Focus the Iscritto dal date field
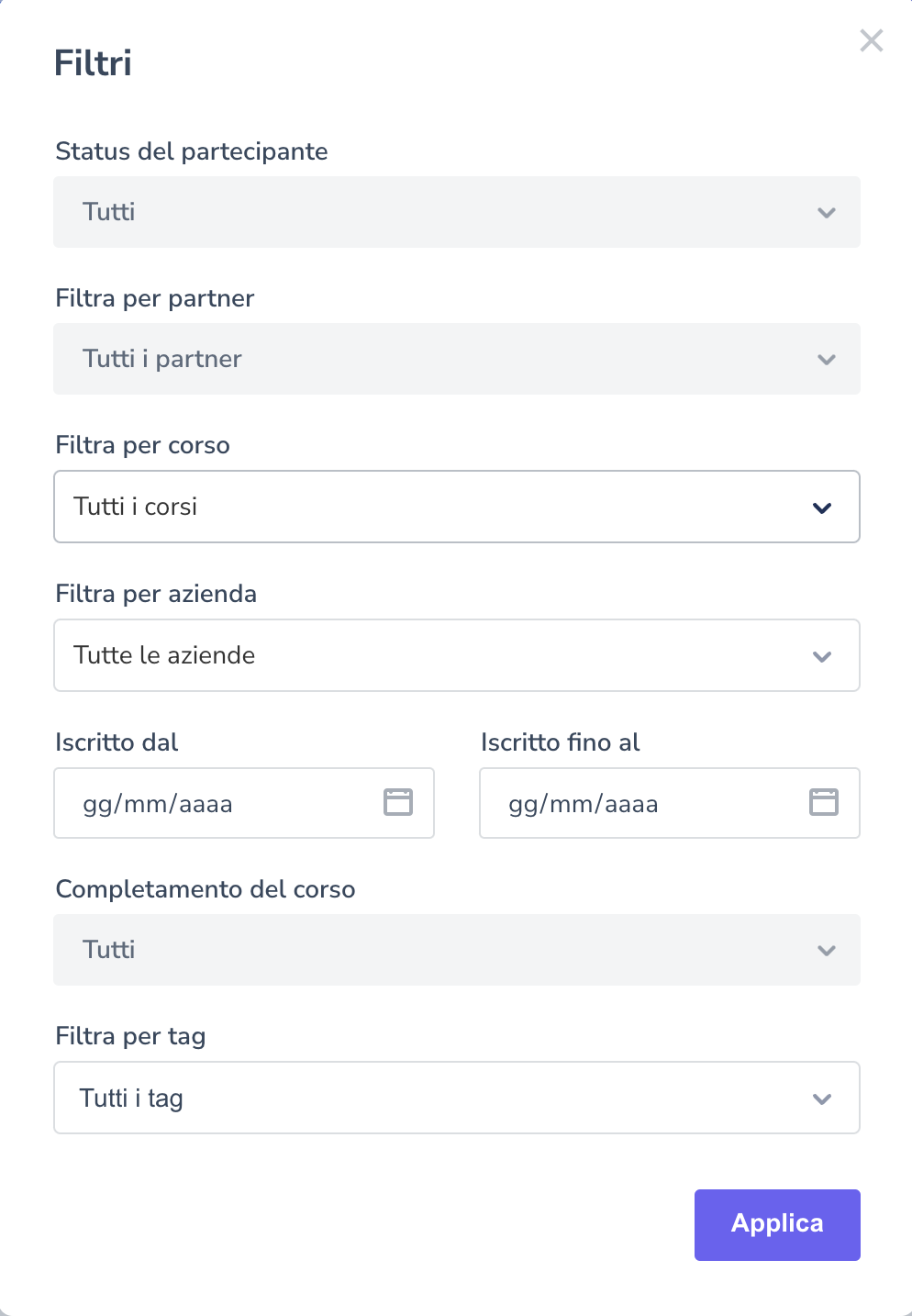 (x=220, y=804)
